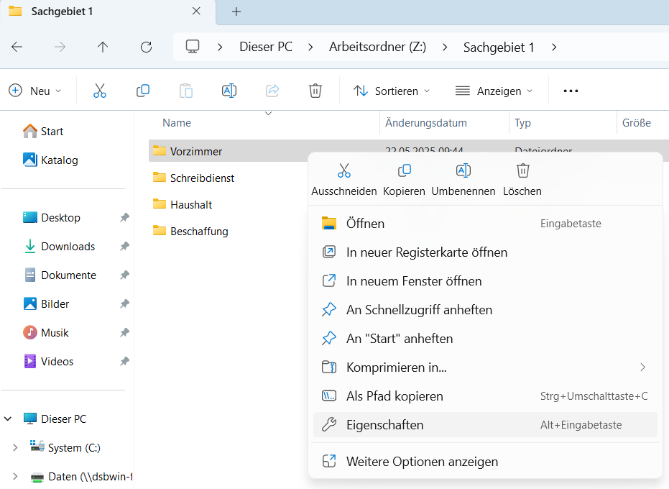669x489 pixels.
Task: Open a new tab with plus button
Action: [237, 11]
